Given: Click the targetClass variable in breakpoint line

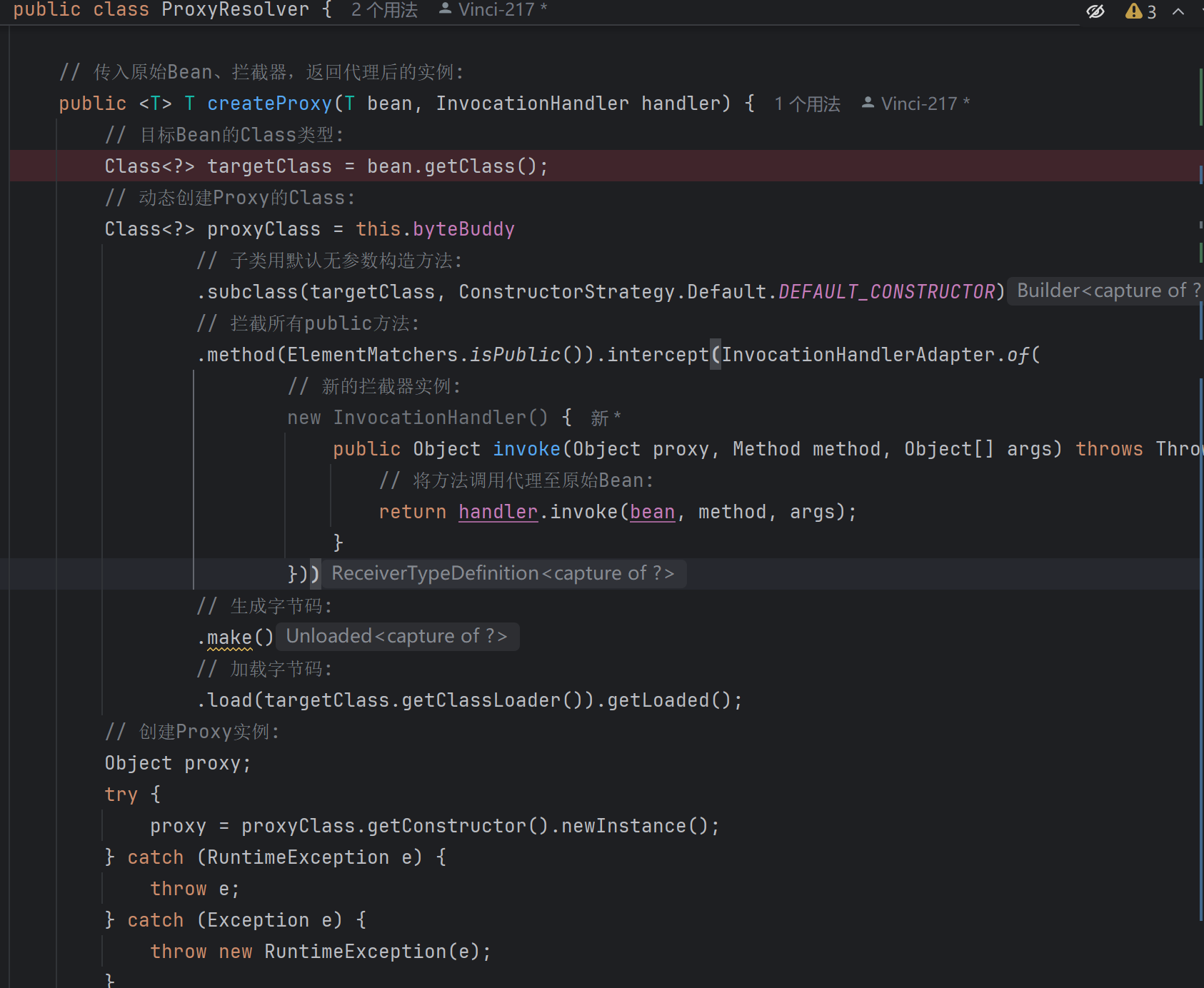Looking at the screenshot, I should 270,166.
